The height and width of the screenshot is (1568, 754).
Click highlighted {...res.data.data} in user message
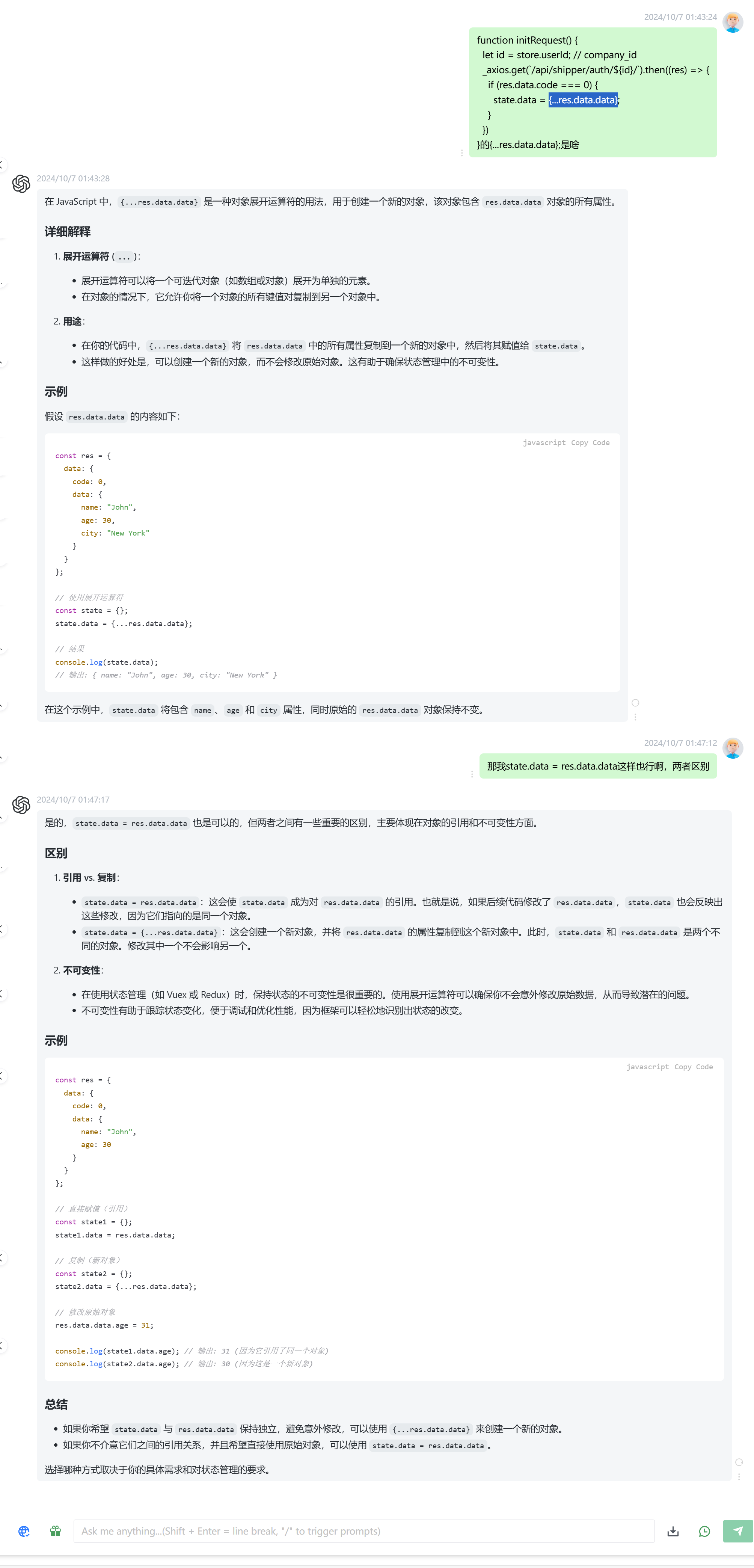click(583, 100)
